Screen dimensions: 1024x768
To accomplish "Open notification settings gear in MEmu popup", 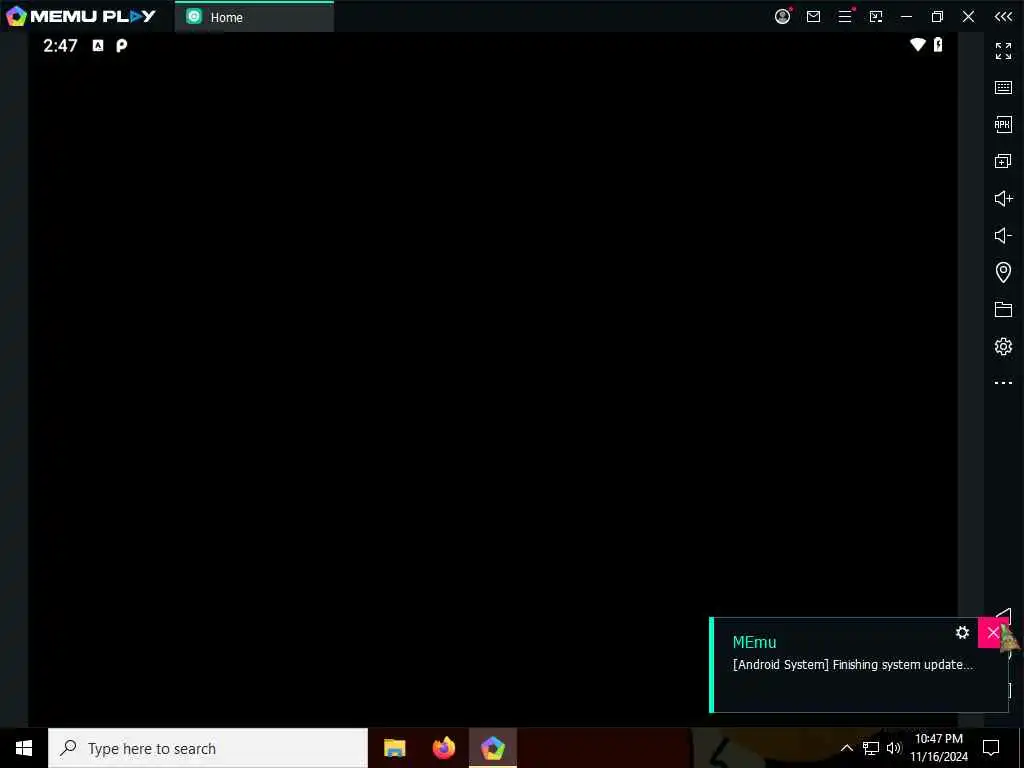I will (962, 632).
